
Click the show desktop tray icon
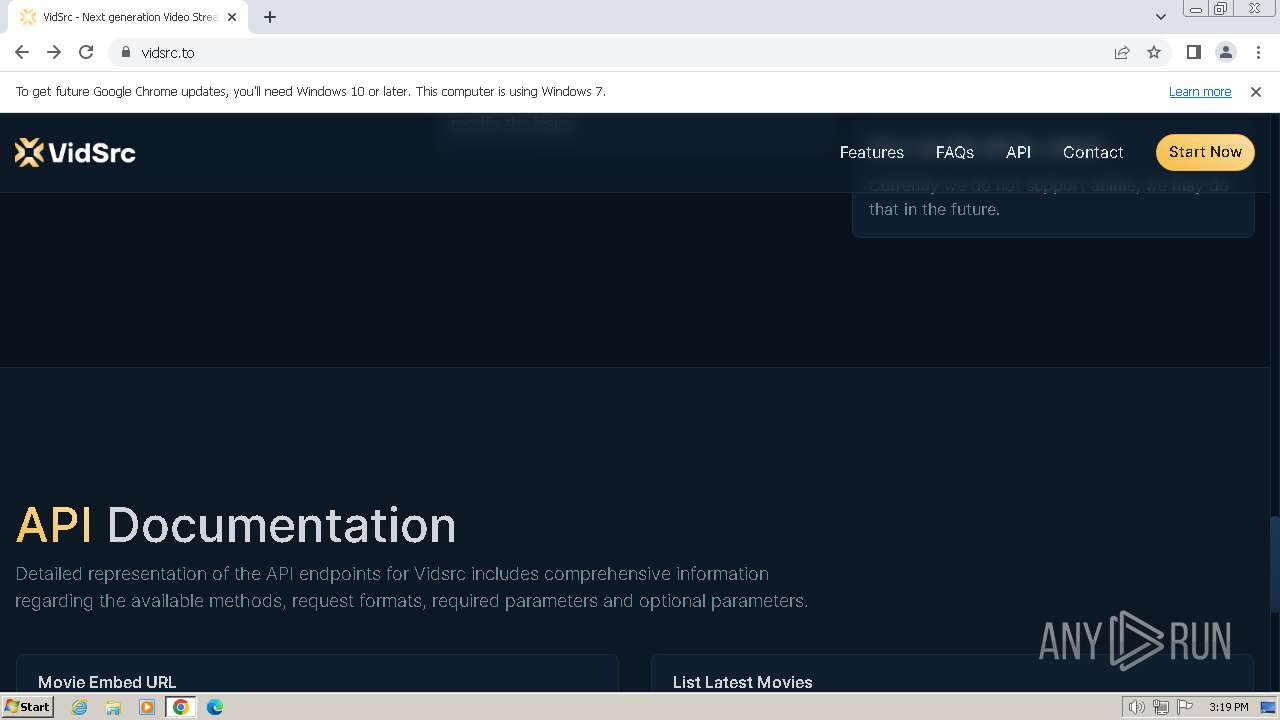pos(1269,707)
